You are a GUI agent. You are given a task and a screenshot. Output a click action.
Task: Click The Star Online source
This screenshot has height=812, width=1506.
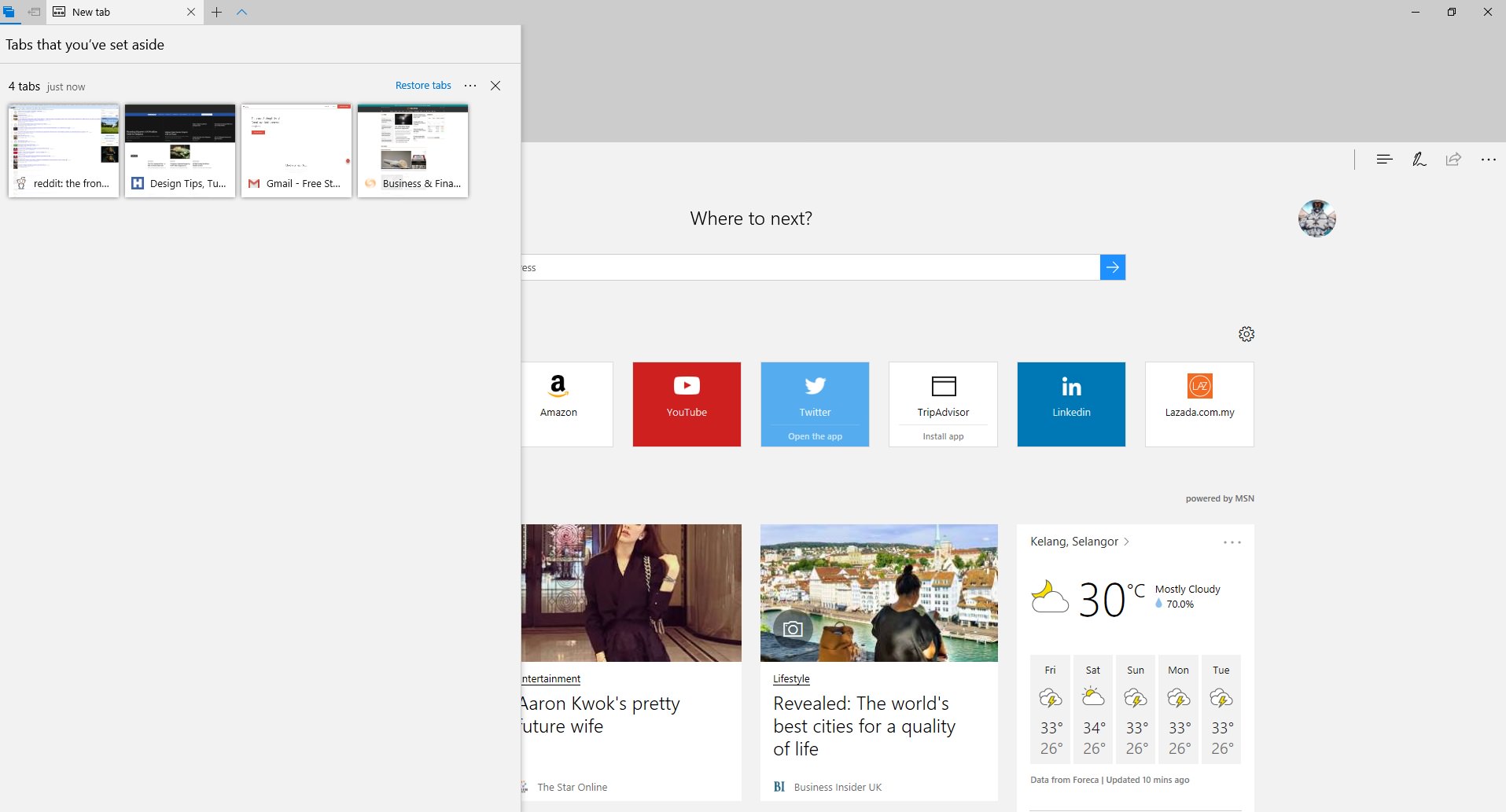pos(572,787)
